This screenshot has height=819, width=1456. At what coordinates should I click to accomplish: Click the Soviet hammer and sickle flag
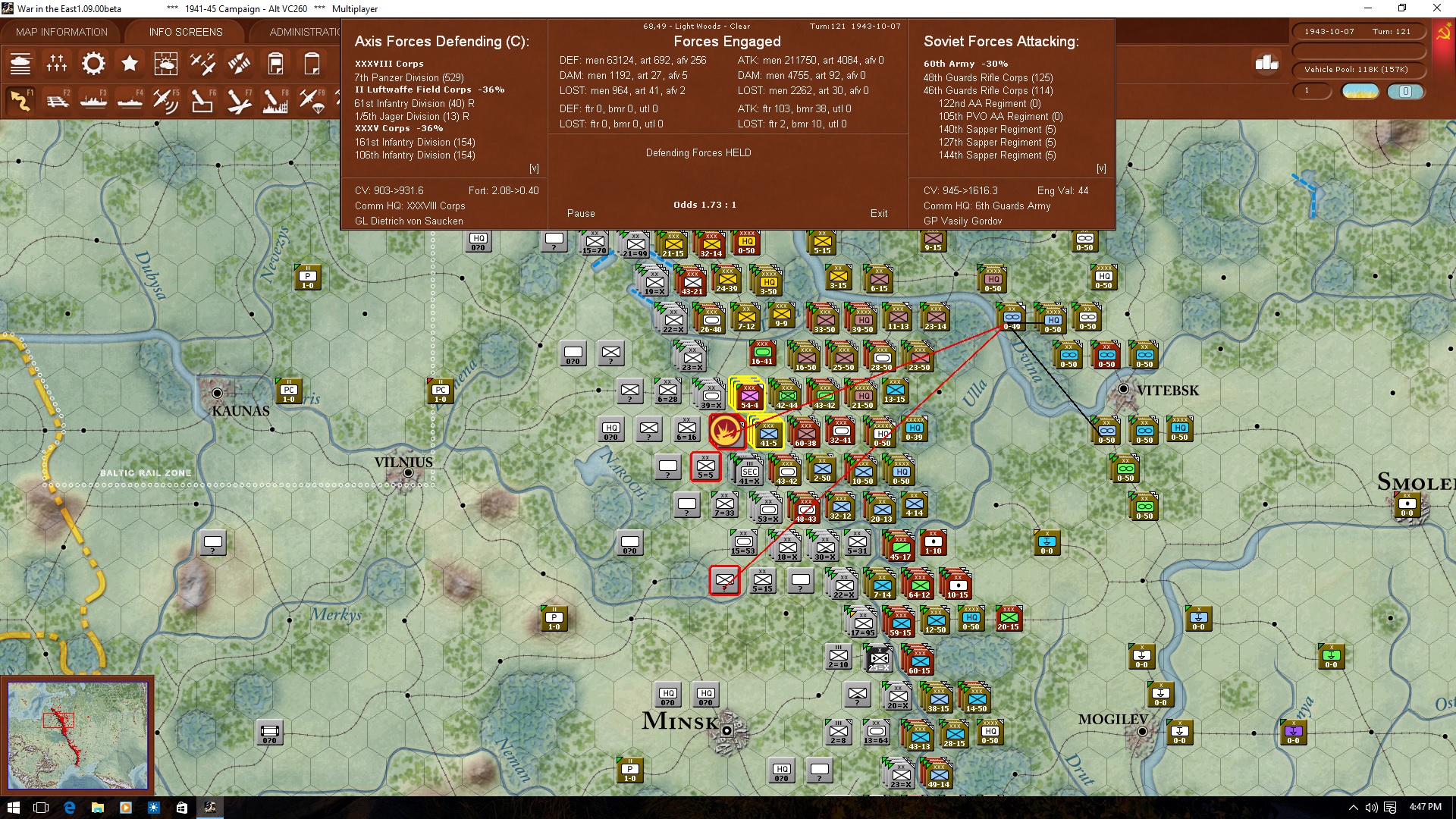[1443, 33]
